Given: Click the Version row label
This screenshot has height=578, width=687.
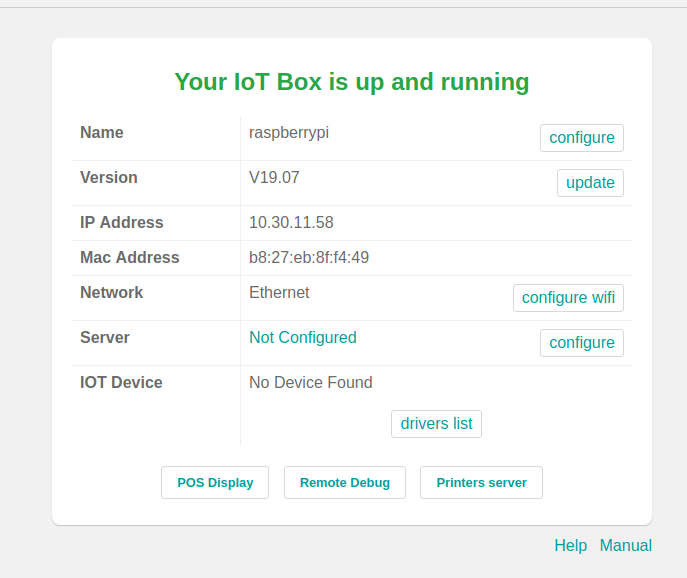Looking at the screenshot, I should 109,177.
